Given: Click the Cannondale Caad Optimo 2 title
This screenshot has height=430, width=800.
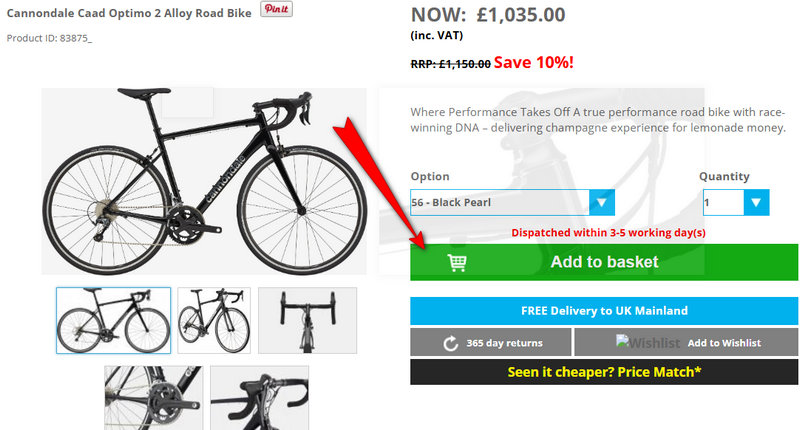Looking at the screenshot, I should point(129,12).
